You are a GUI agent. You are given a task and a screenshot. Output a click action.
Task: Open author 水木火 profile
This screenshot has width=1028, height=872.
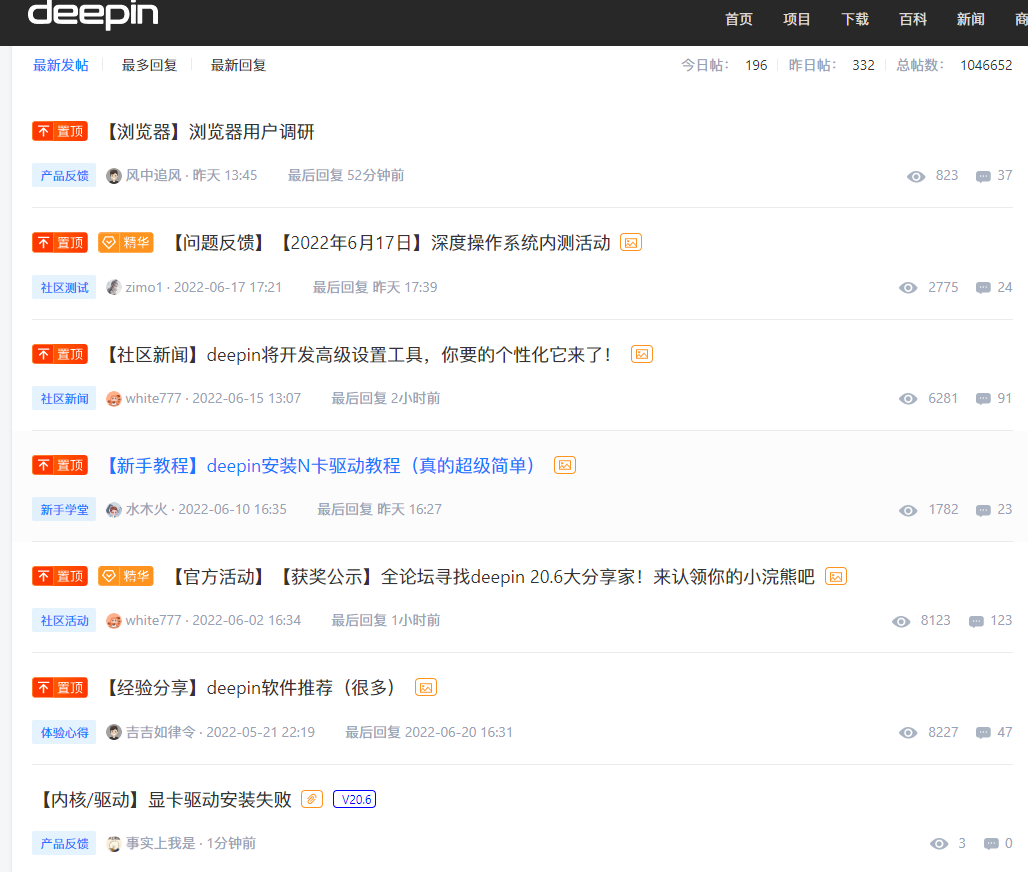click(146, 509)
